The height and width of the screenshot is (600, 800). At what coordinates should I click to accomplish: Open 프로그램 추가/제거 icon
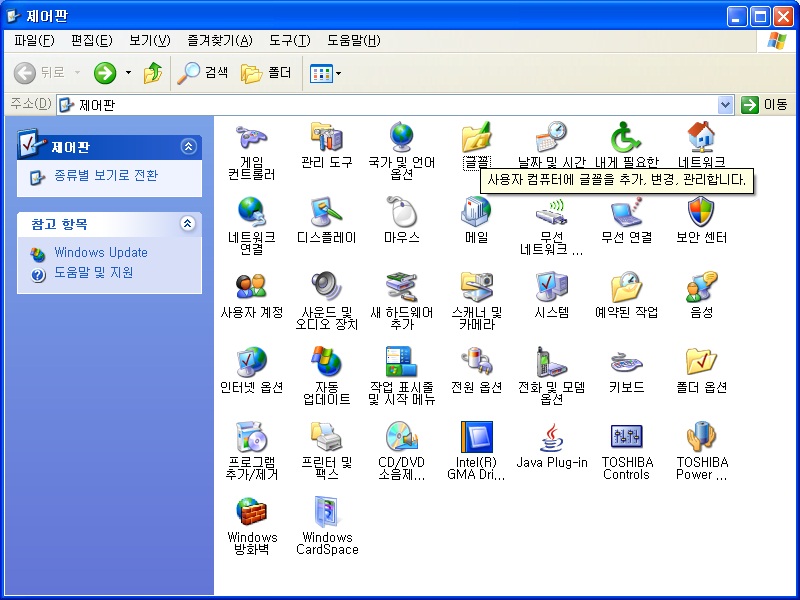pyautogui.click(x=252, y=437)
